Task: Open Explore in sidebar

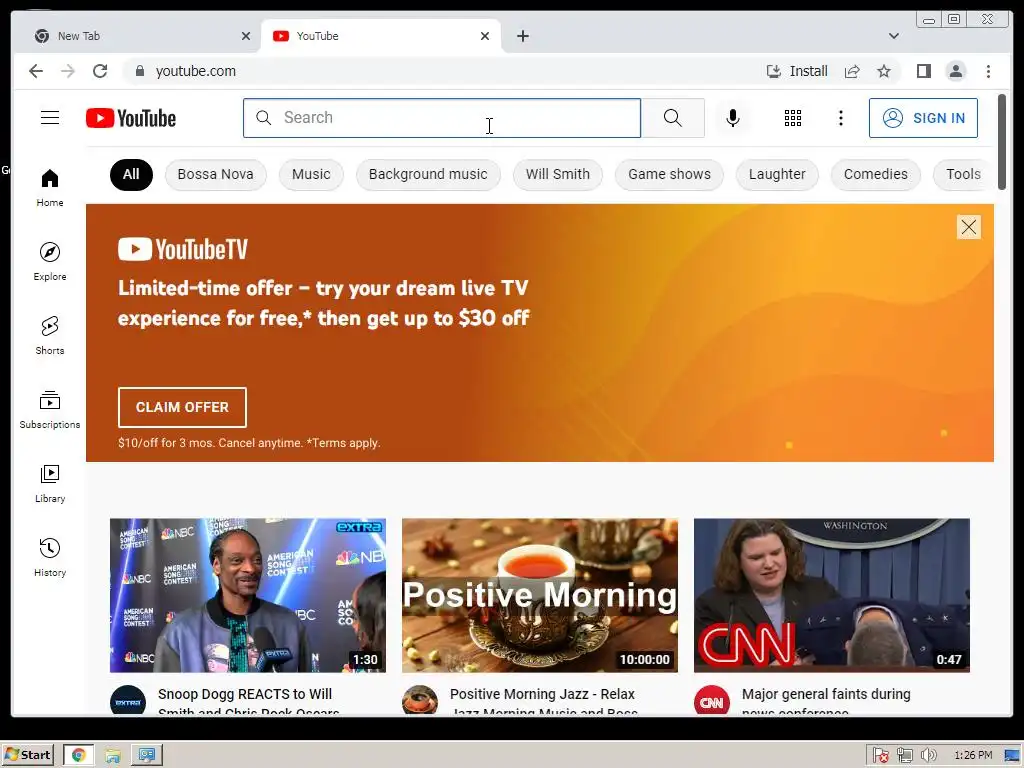Action: (x=50, y=262)
